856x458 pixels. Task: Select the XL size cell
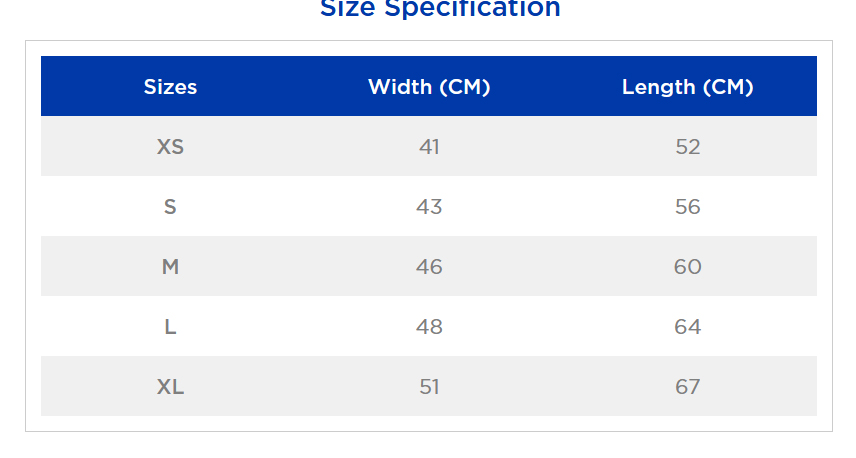[170, 387]
